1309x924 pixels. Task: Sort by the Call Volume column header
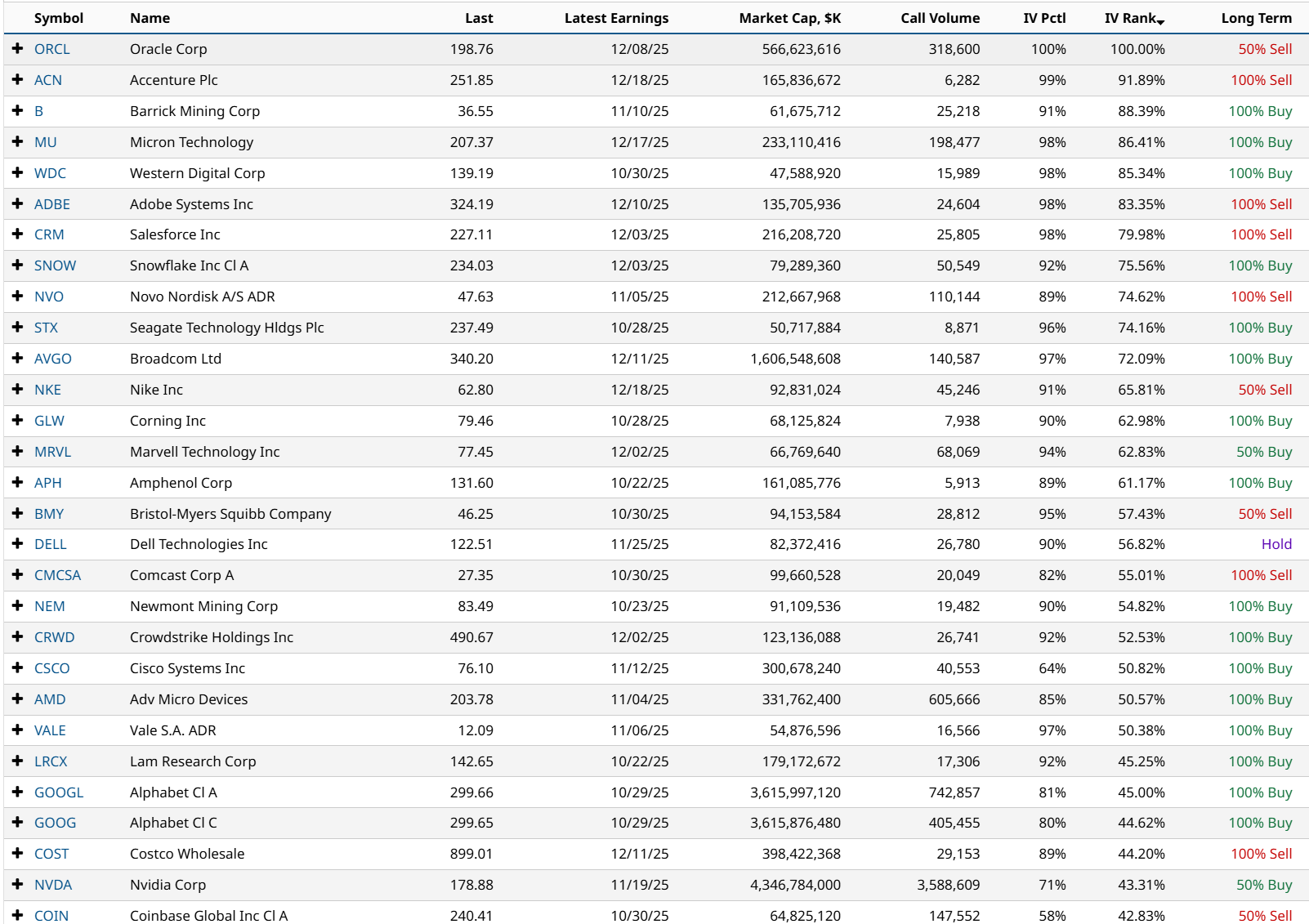tap(940, 18)
